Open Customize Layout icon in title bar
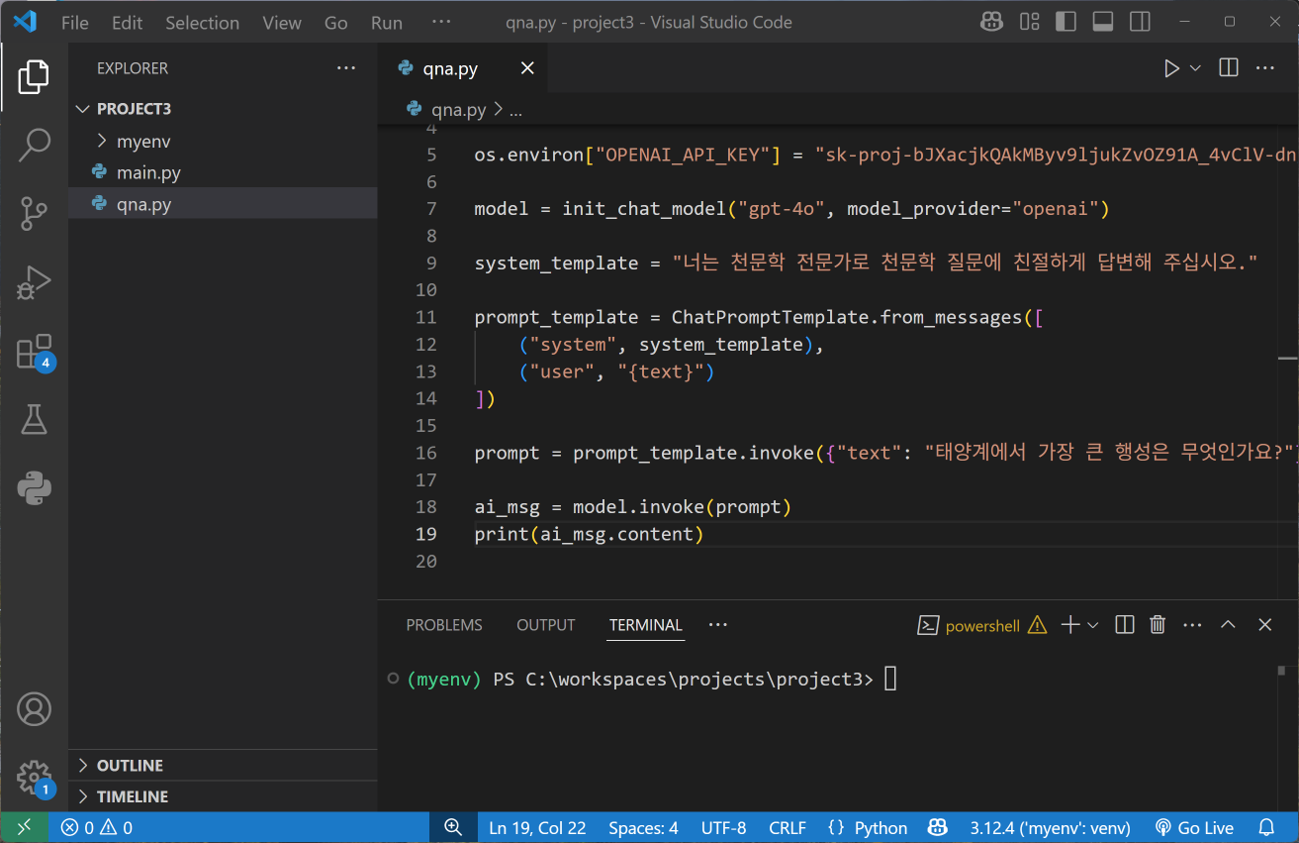The height and width of the screenshot is (843, 1299). pos(1029,22)
